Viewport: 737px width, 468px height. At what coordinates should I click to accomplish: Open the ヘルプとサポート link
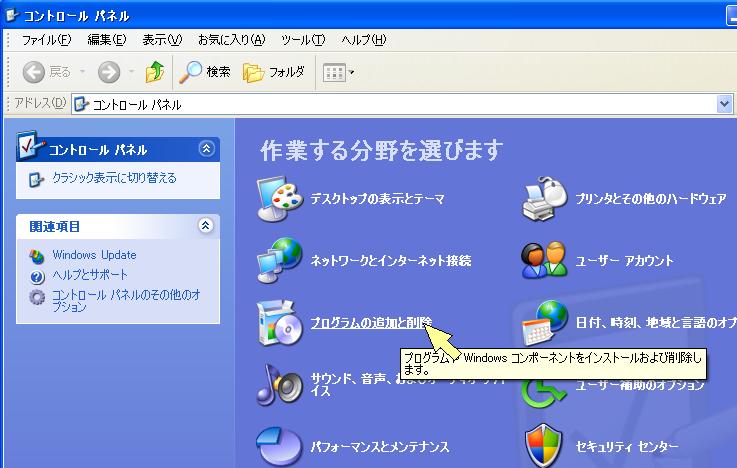90,274
